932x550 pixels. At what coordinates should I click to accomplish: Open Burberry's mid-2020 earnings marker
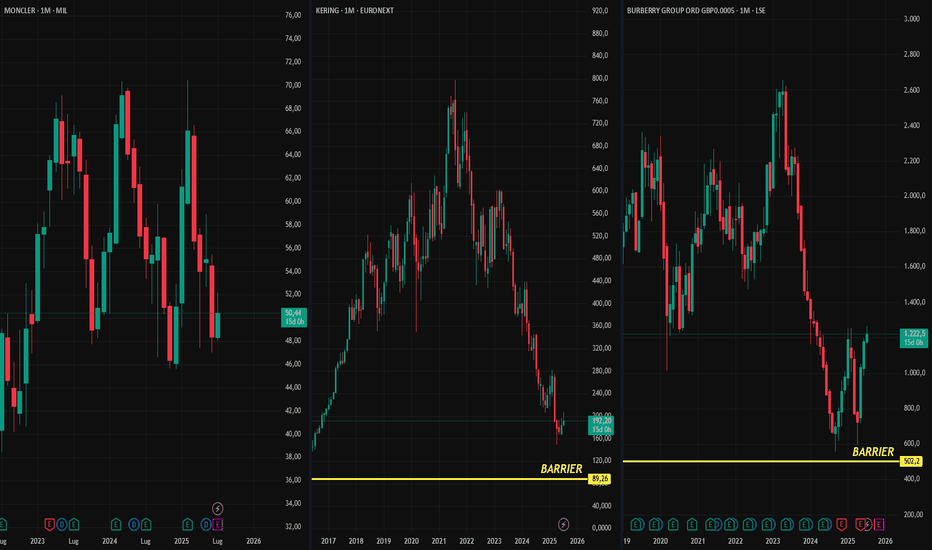point(673,524)
